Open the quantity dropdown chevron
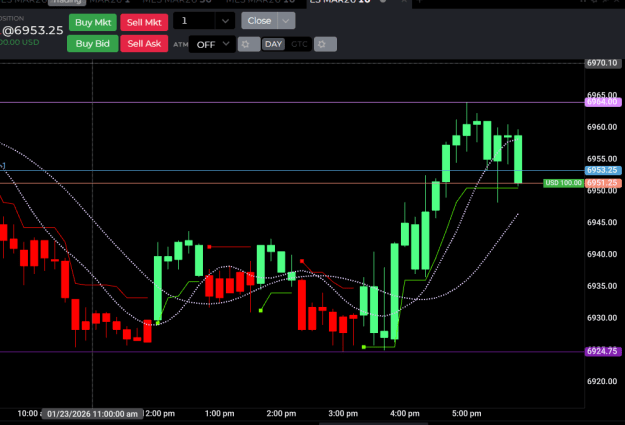The height and width of the screenshot is (425, 625). tap(225, 21)
